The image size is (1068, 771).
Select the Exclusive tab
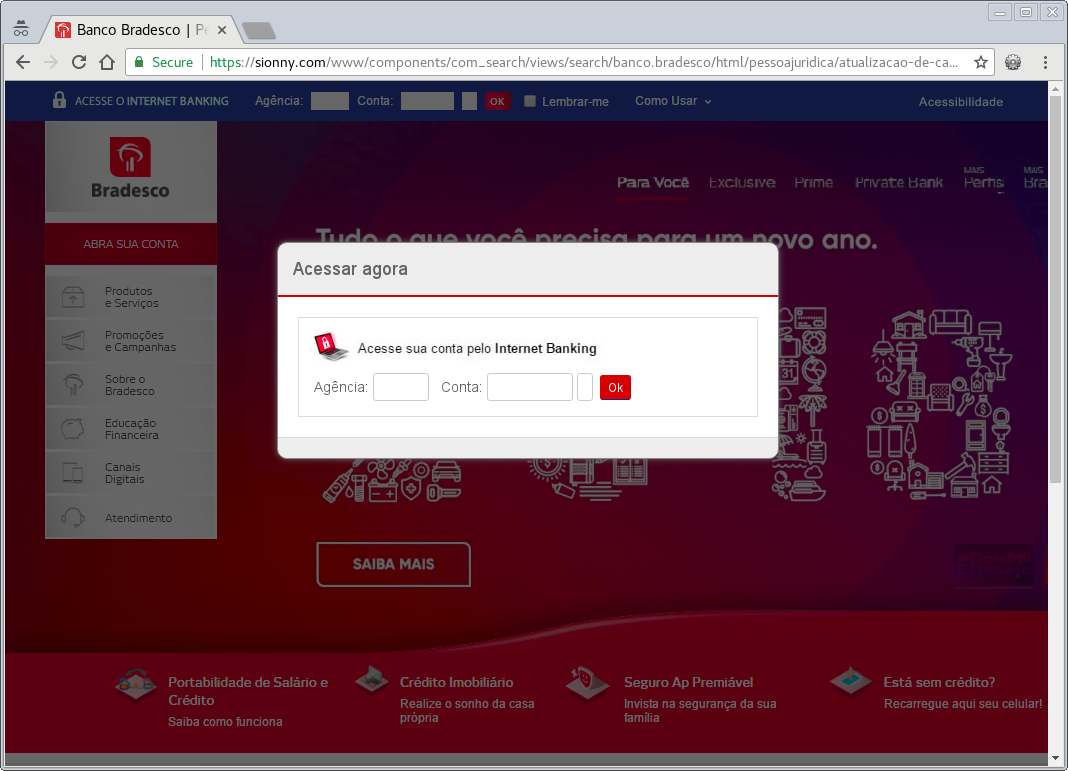click(742, 183)
